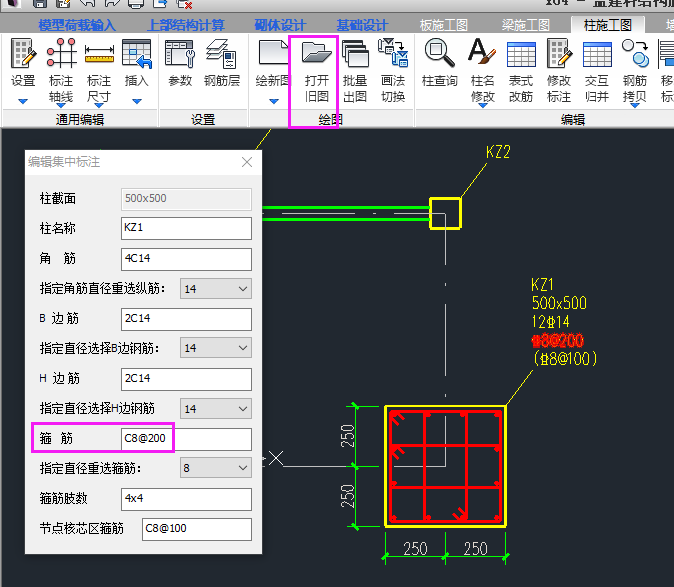
Task: Open 指定角筋直径重选纵筋 diameter dropdown
Action: [216, 289]
